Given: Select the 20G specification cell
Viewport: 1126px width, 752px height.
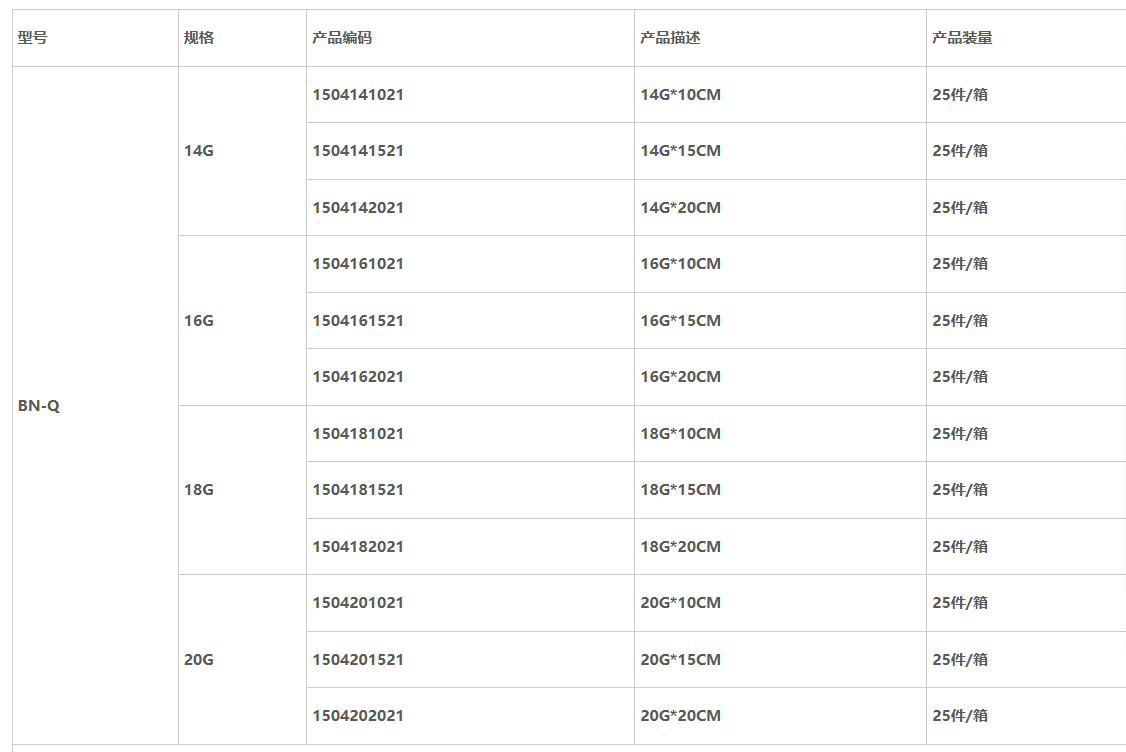Looking at the screenshot, I should click(199, 660).
